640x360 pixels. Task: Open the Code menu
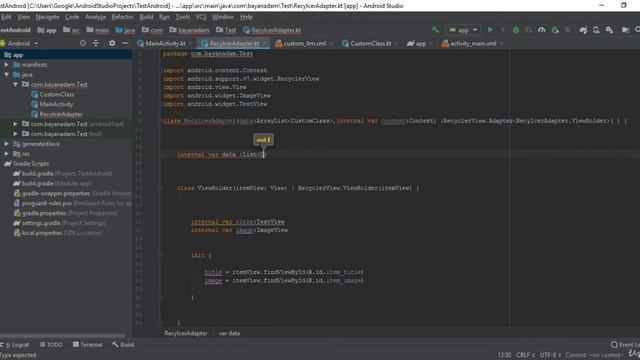click(x=72, y=17)
